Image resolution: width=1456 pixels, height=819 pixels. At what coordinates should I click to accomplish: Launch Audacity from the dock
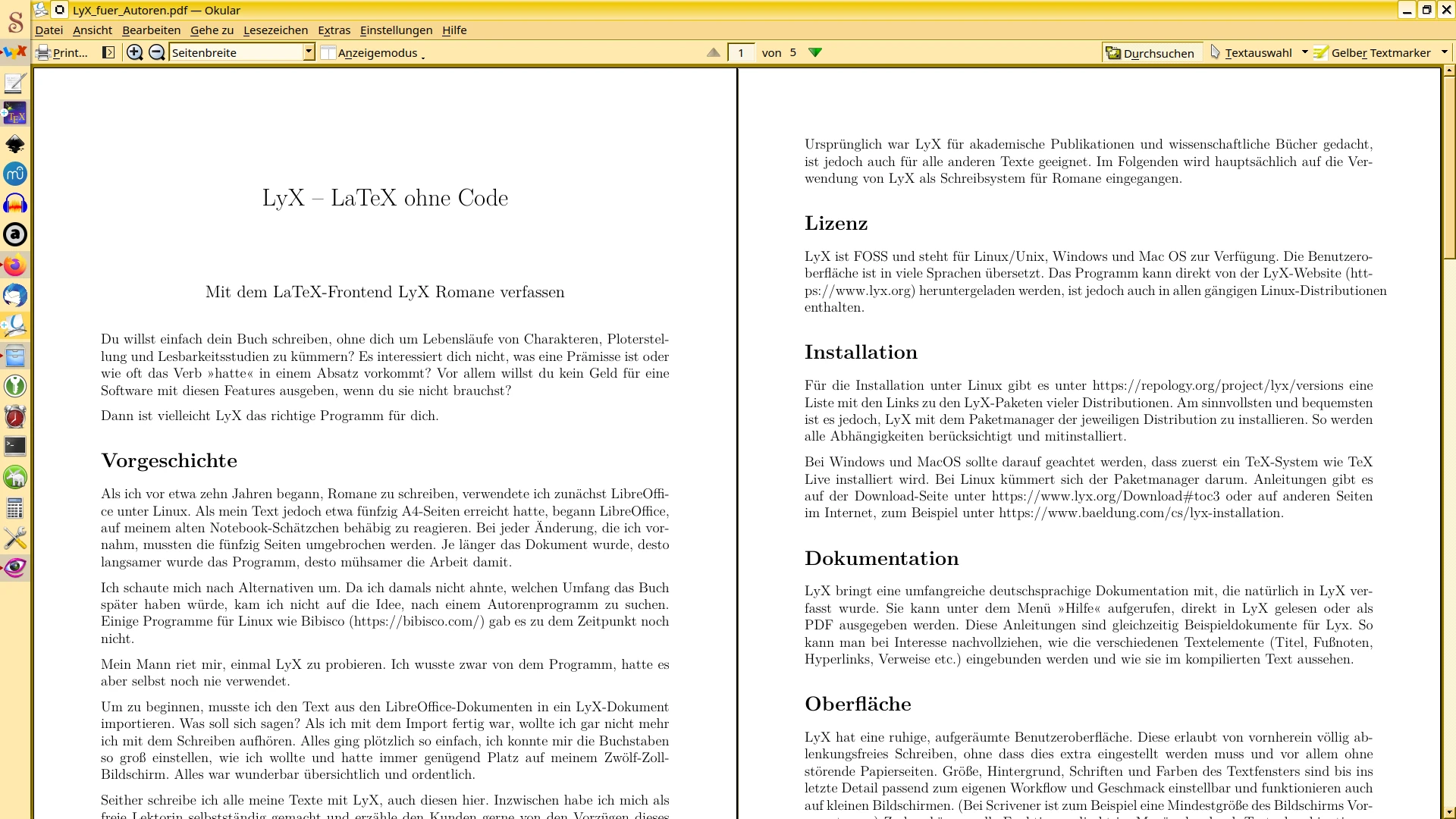coord(15,205)
